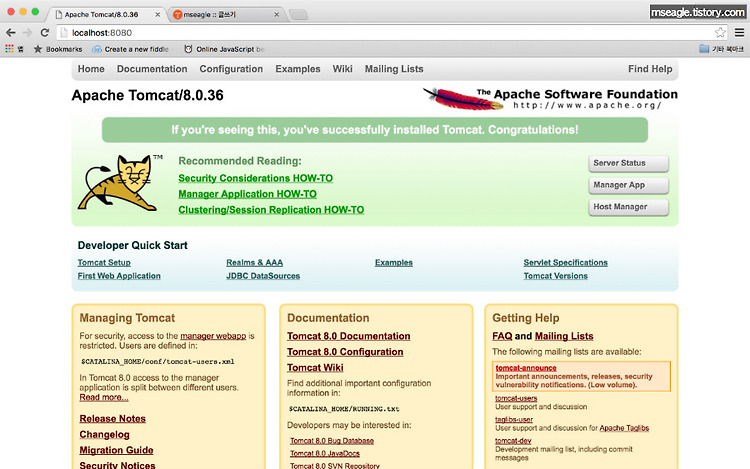Open Manager Application HOW-TO link

247,194
